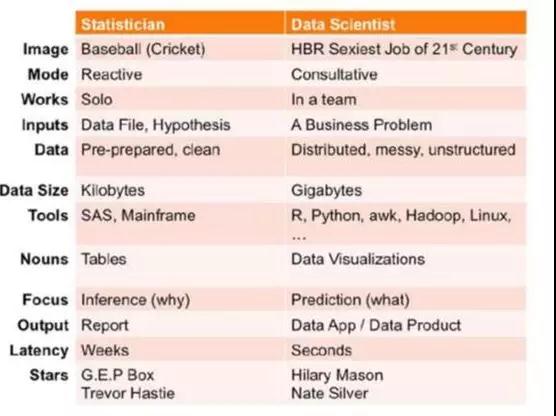Click the Latency row label
This screenshot has width=556, height=416.
point(39,351)
